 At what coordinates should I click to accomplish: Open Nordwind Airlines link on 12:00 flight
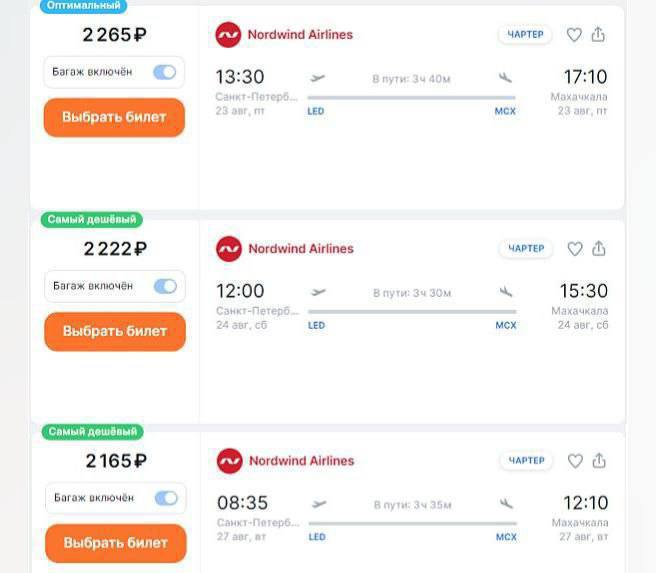300,249
